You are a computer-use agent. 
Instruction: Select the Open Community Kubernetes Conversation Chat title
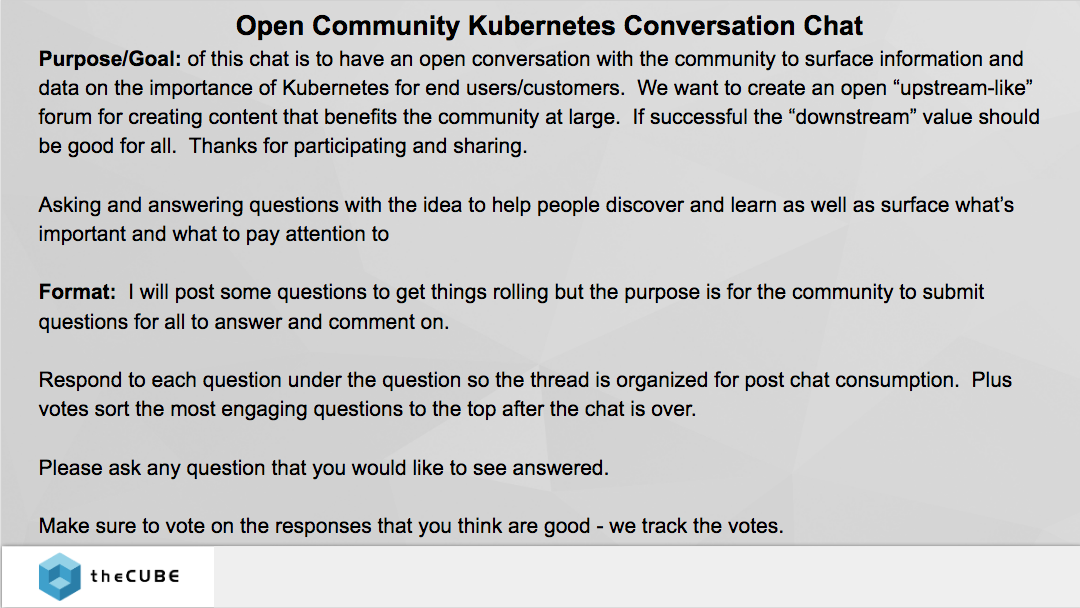click(549, 26)
